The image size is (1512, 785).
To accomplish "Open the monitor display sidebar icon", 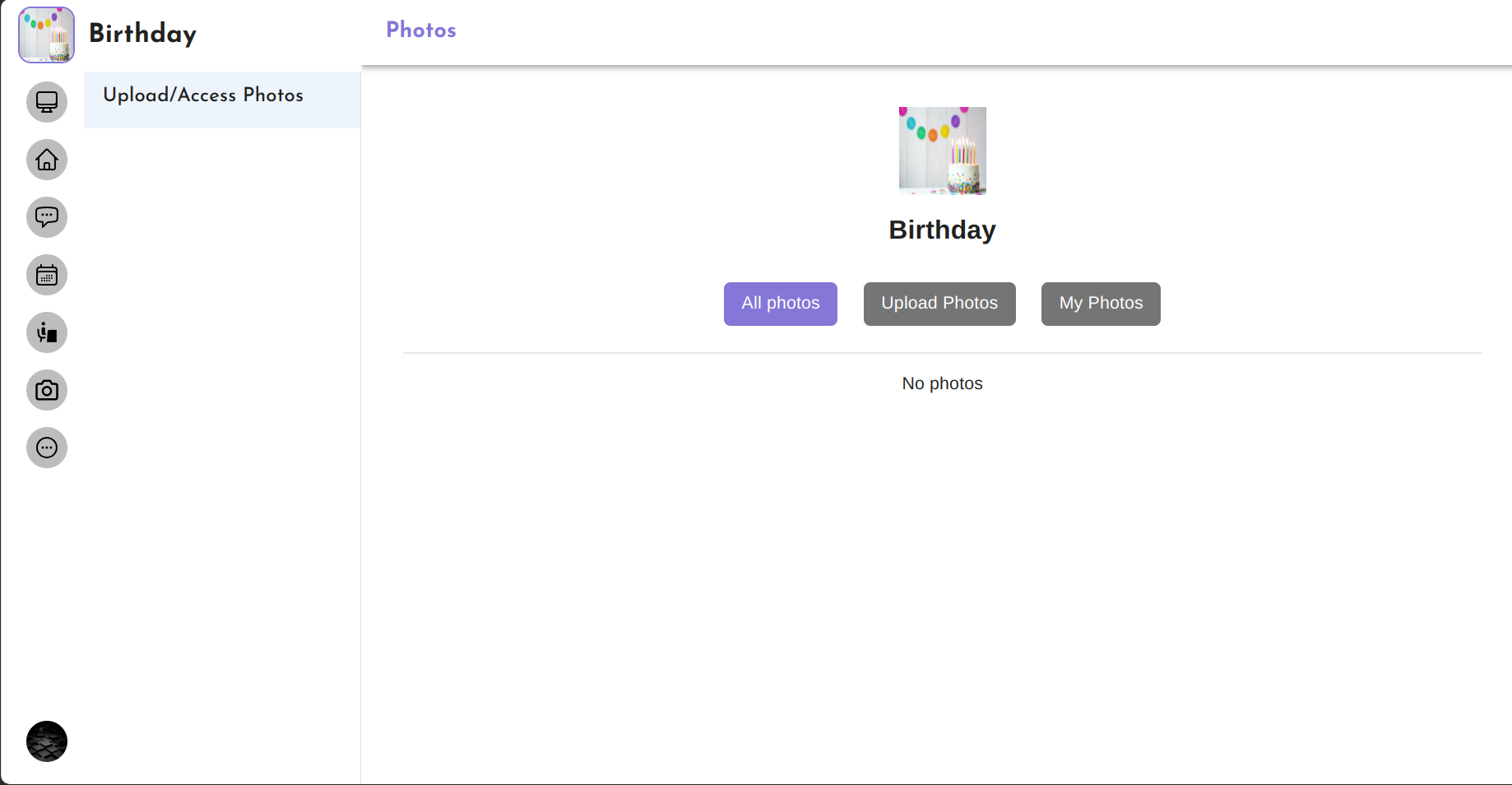I will (47, 102).
